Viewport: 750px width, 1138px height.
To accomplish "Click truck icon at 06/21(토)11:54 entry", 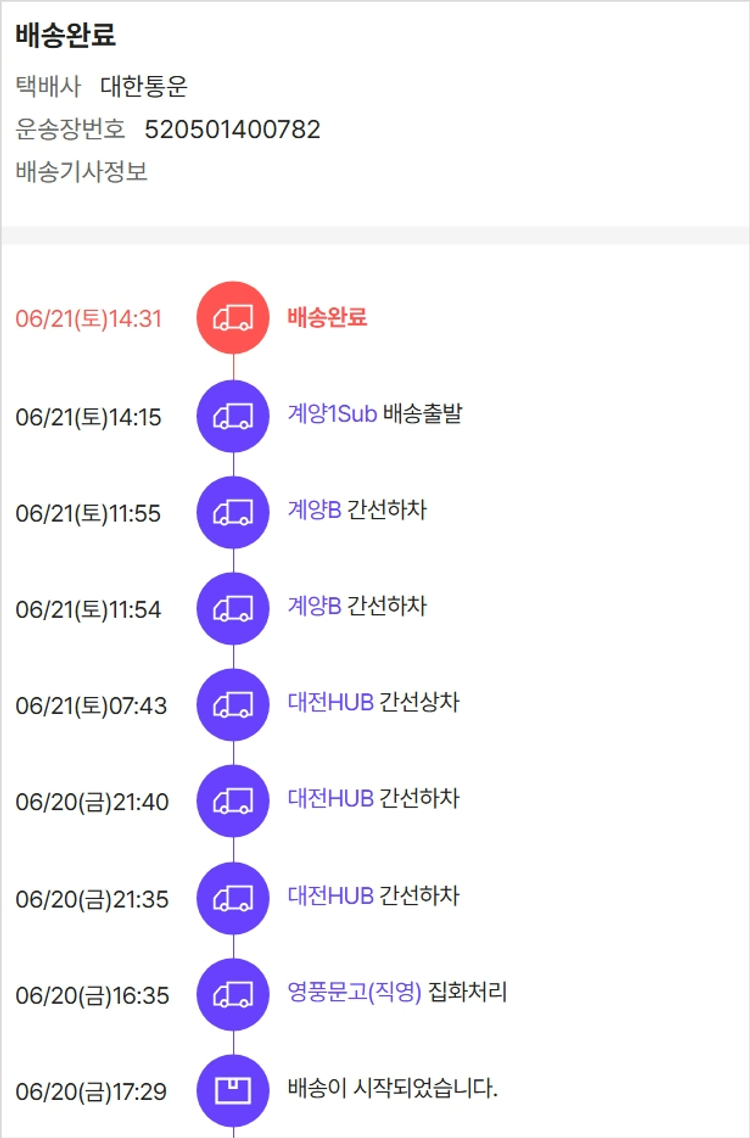I will pos(233,608).
